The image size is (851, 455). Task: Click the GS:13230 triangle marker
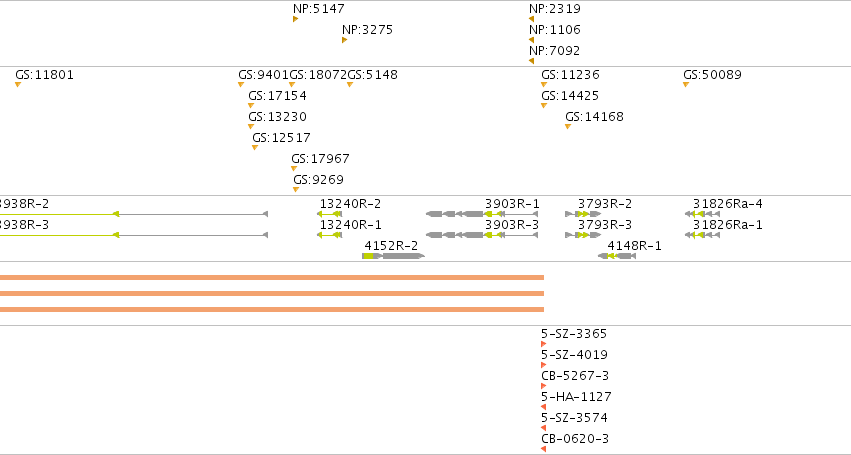pos(251,127)
